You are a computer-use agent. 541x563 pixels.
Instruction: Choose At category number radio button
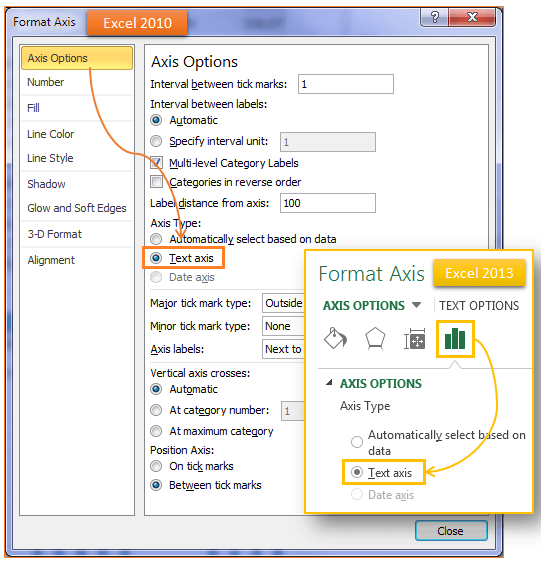point(156,410)
